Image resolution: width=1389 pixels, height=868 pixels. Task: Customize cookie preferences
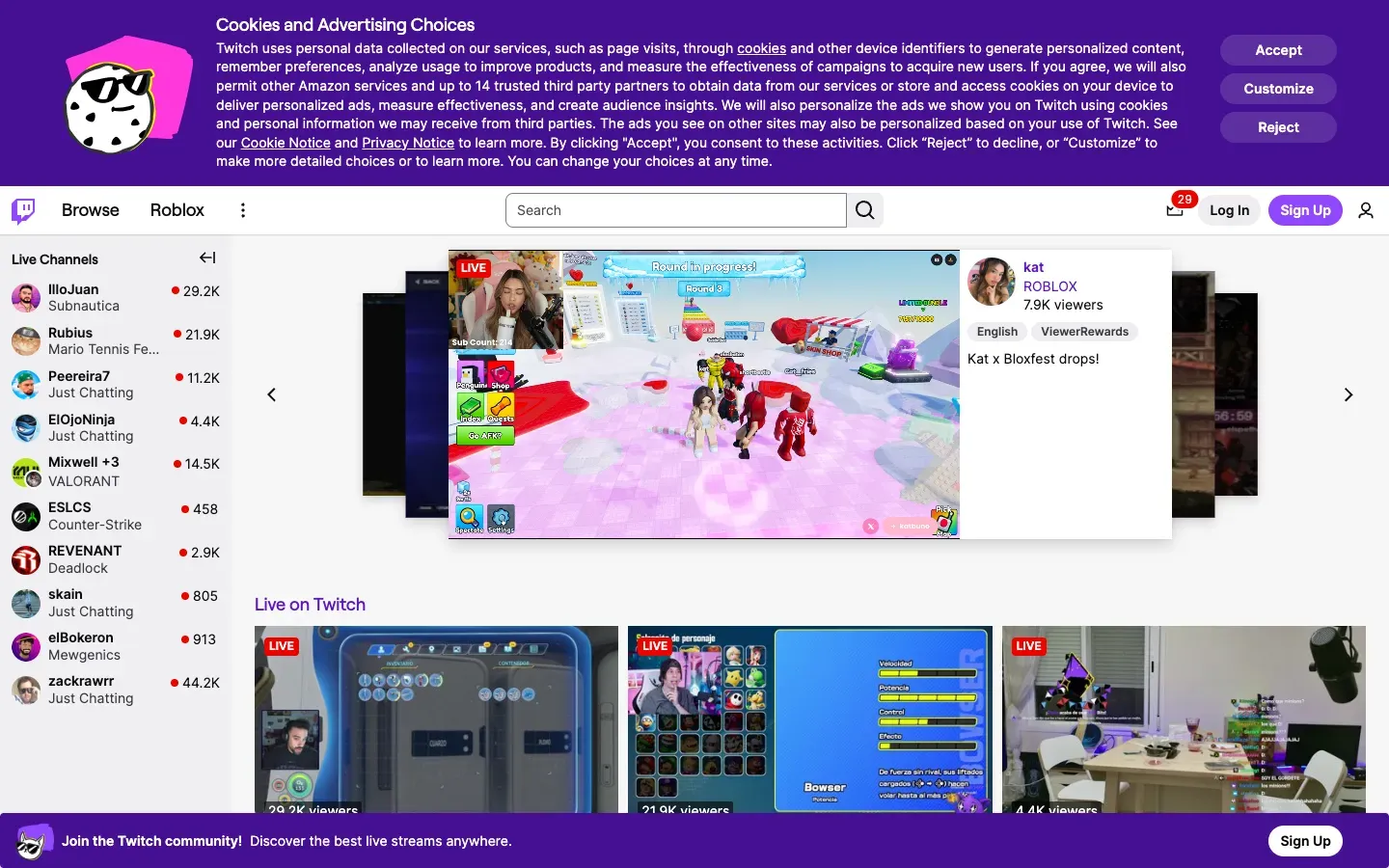point(1277,89)
